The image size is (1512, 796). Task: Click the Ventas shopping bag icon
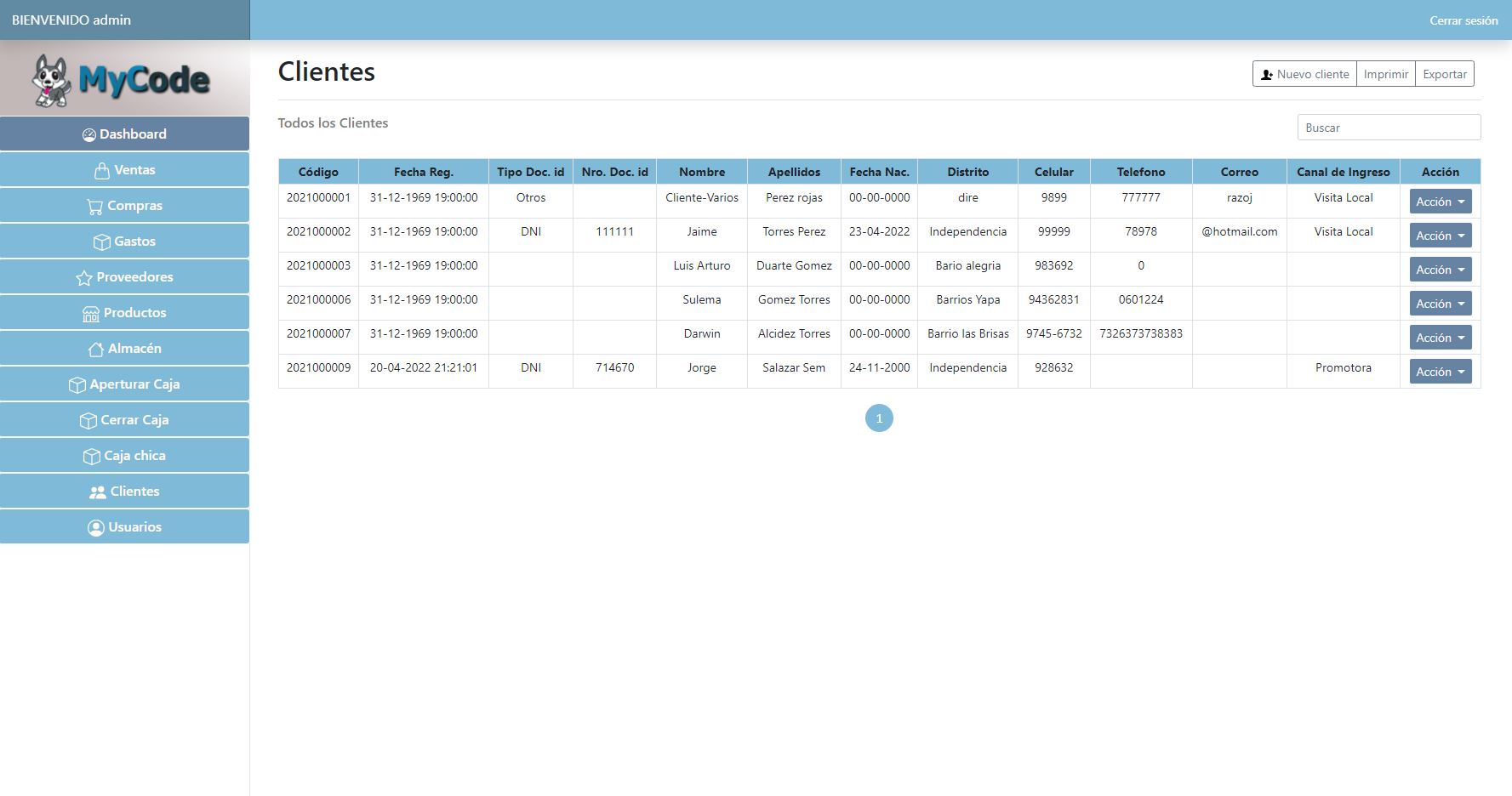pyautogui.click(x=101, y=170)
